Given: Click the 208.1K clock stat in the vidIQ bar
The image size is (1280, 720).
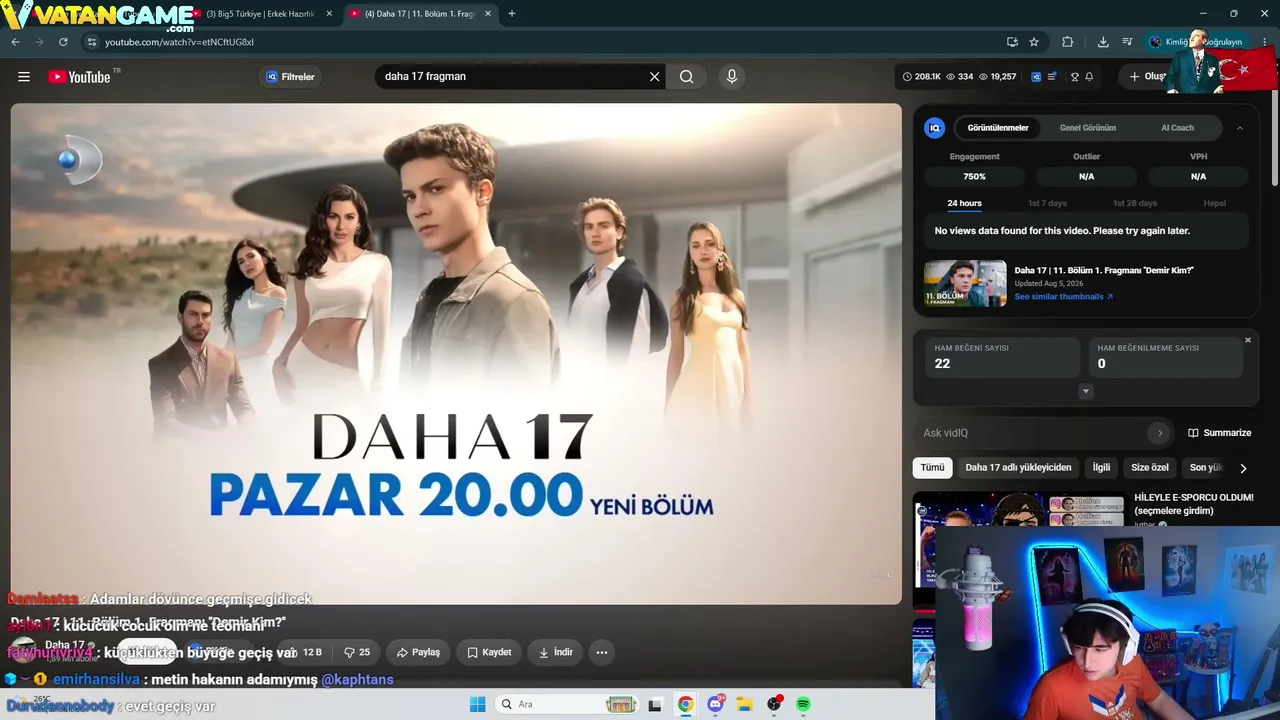Looking at the screenshot, I should click(921, 77).
